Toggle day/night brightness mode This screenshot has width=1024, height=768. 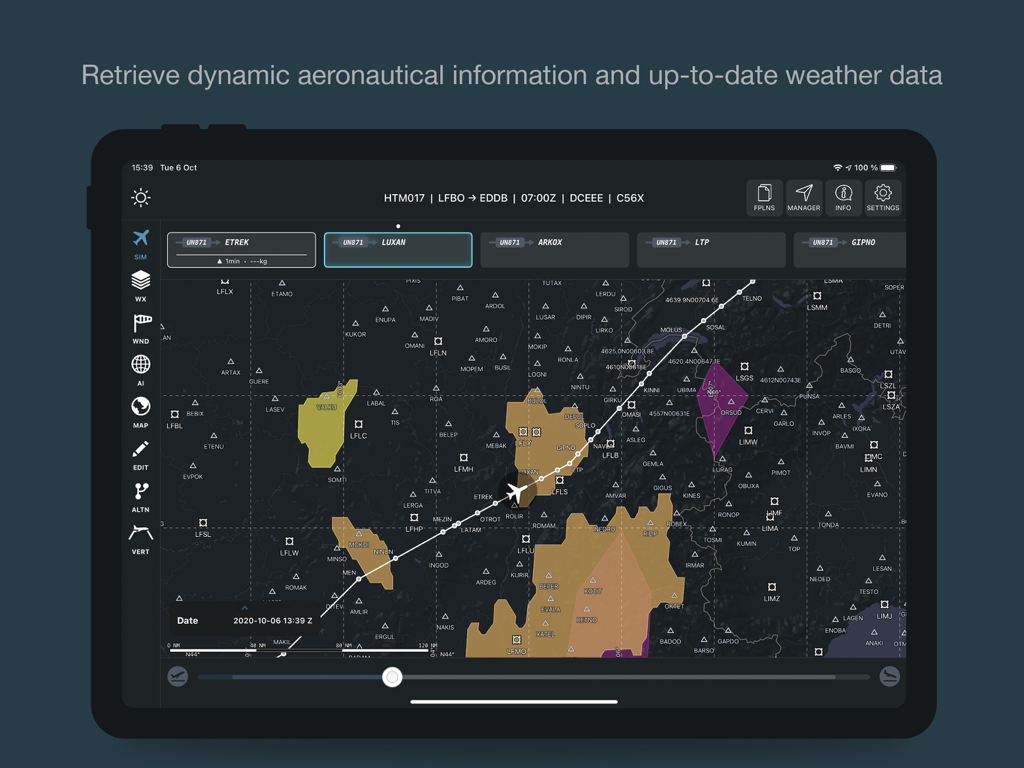click(x=140, y=197)
